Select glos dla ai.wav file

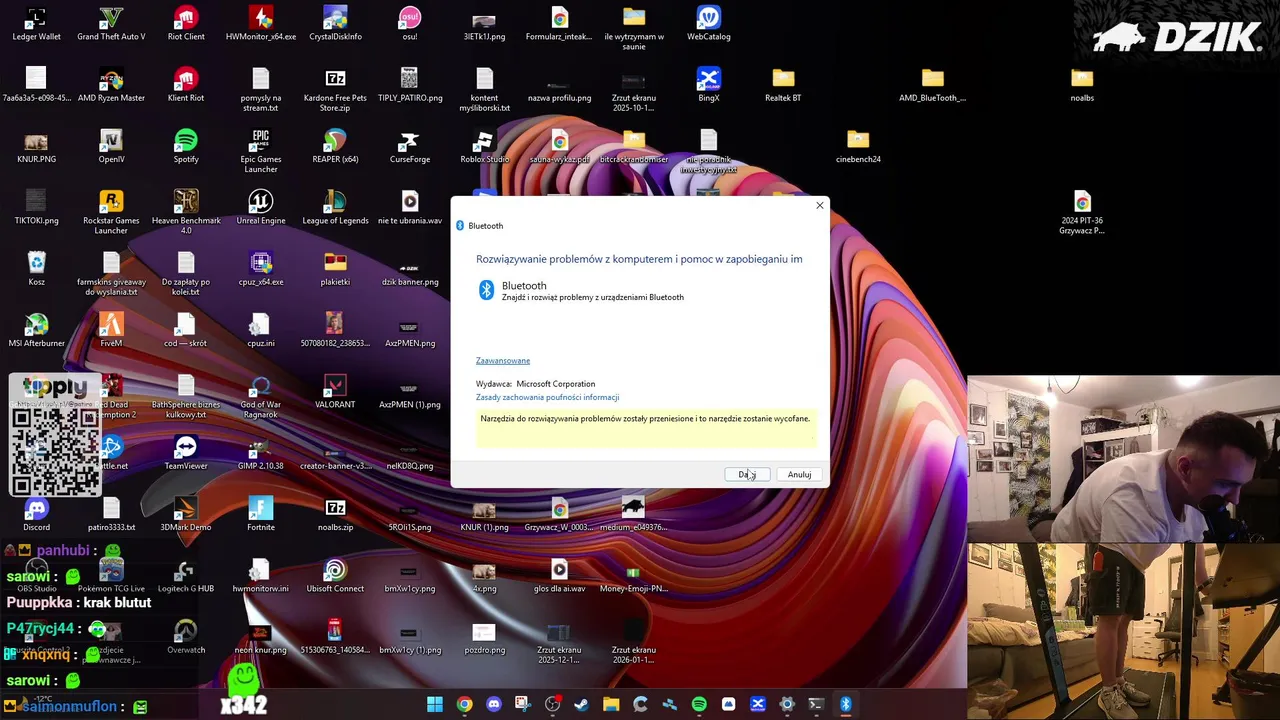(560, 576)
